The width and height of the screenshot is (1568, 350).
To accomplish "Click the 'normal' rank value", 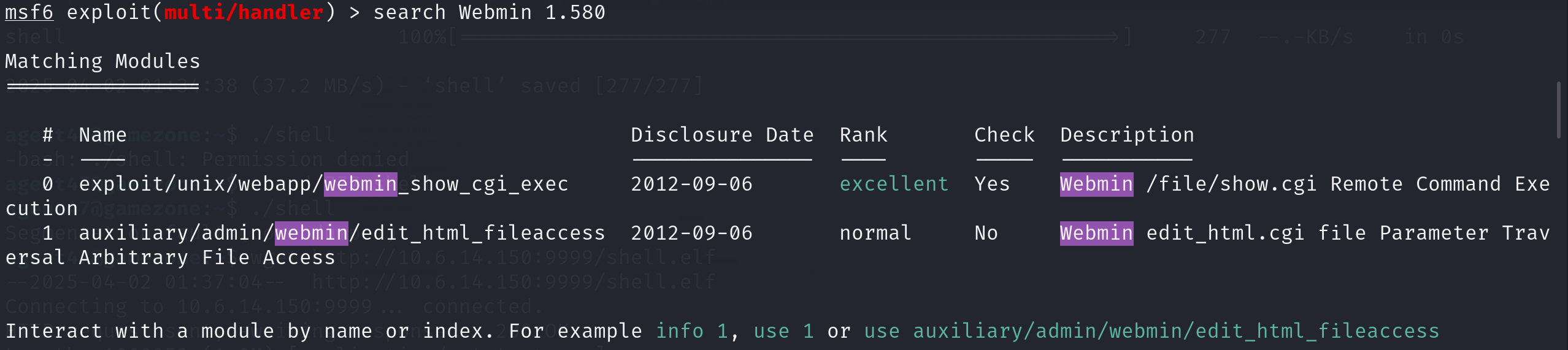I will click(876, 233).
